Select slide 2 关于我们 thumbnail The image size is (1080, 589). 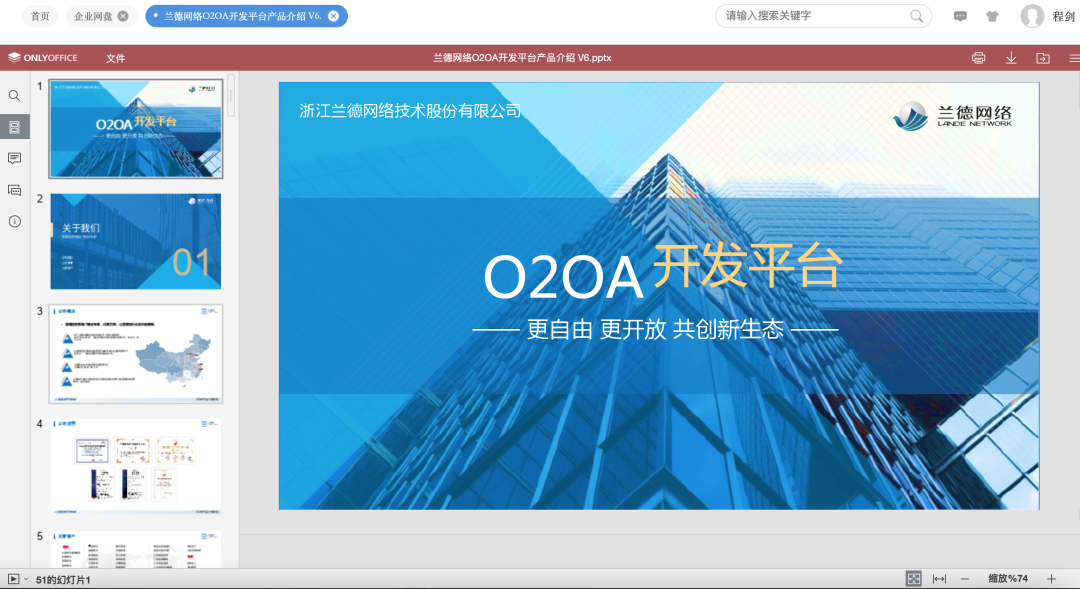136,241
